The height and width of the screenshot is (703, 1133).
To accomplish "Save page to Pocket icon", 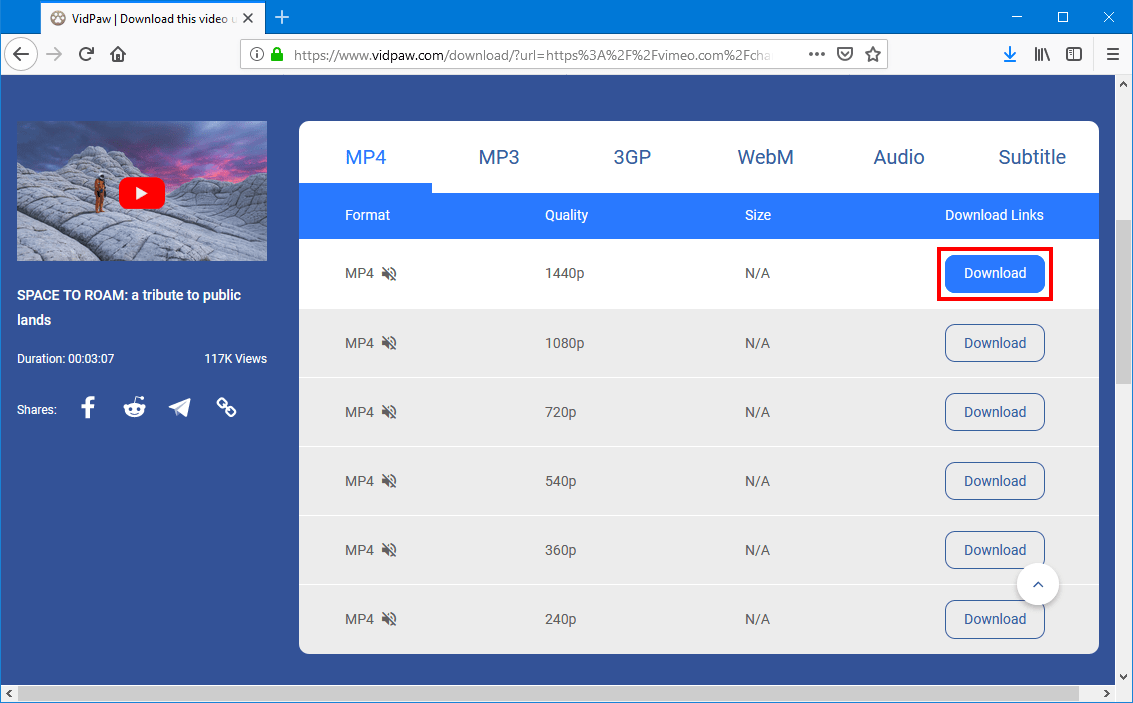I will coord(845,54).
